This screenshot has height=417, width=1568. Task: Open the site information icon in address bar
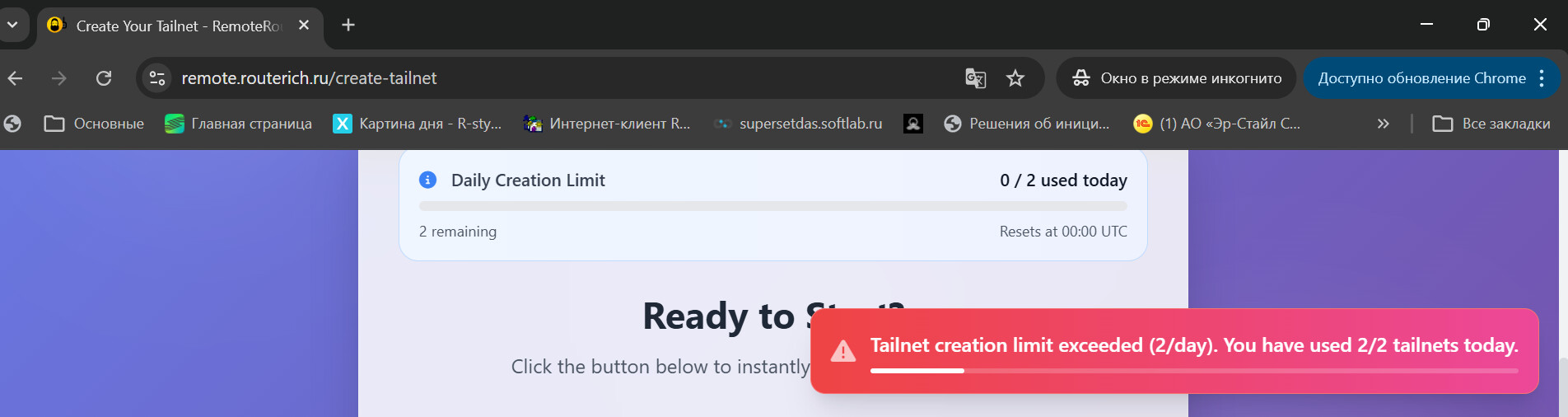[x=156, y=78]
